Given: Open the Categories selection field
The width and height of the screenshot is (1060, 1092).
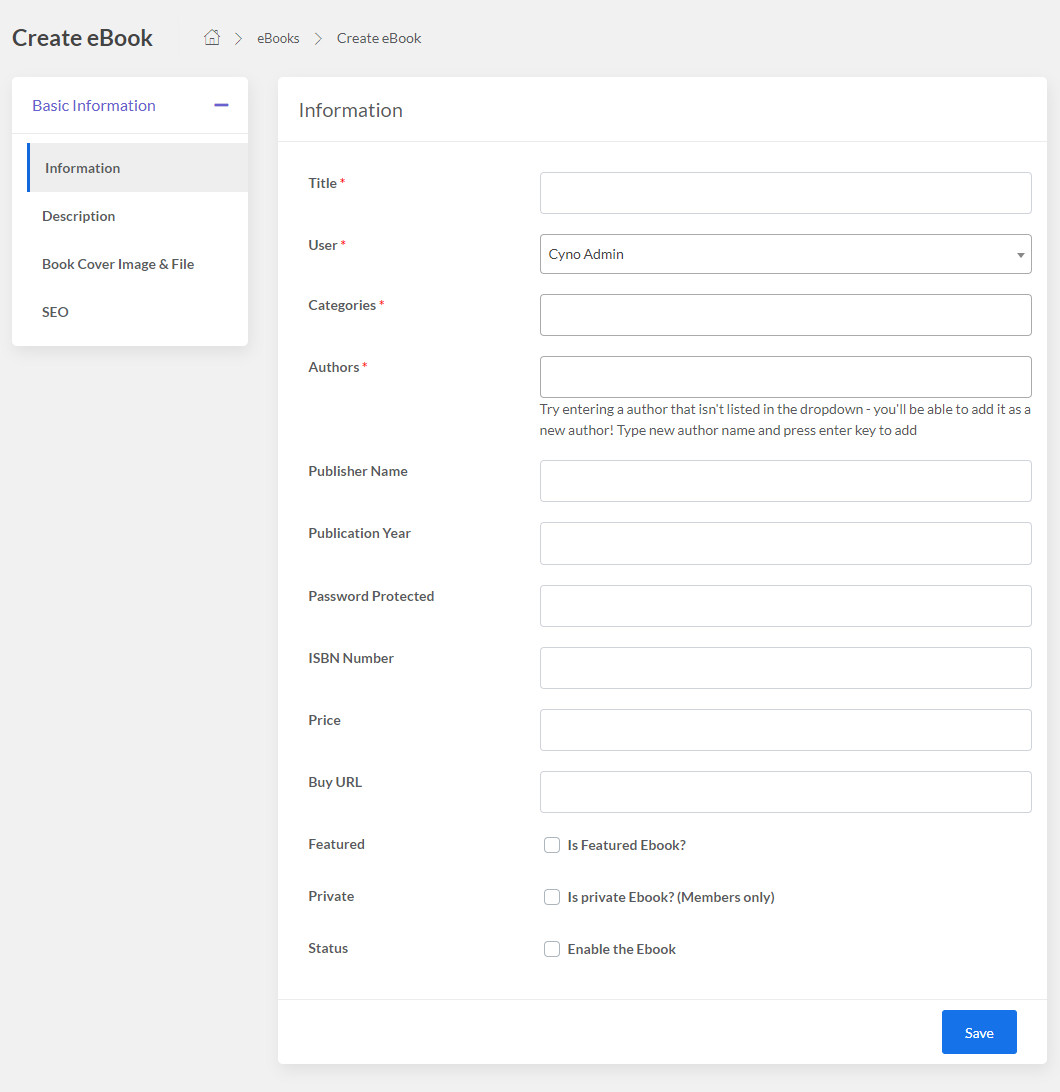Looking at the screenshot, I should click(785, 315).
